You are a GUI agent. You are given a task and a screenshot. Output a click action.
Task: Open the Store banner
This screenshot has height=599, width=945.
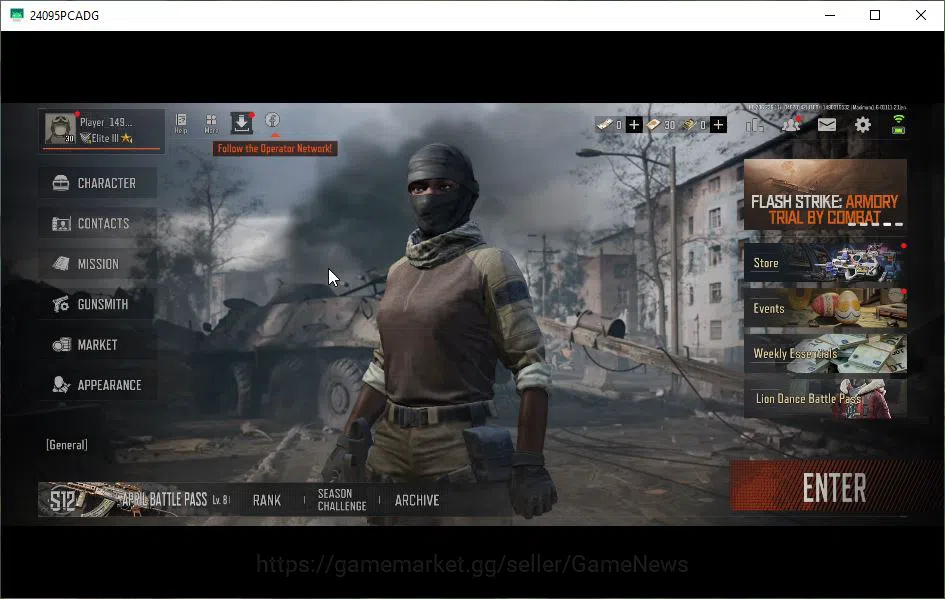(825, 263)
